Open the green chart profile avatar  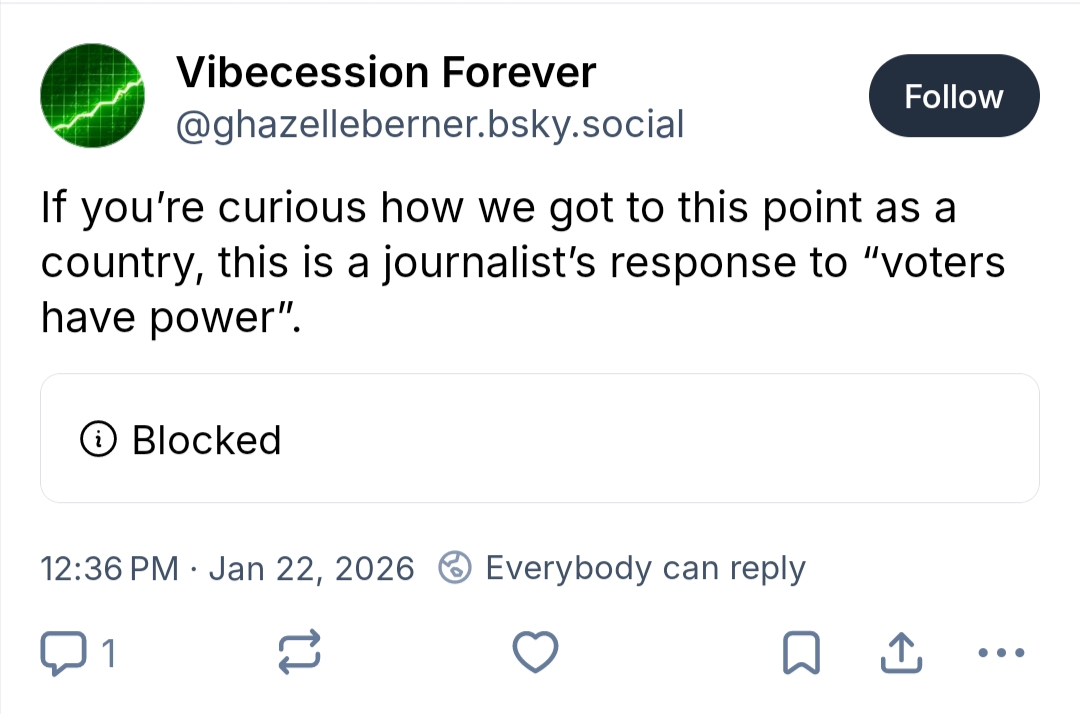point(92,97)
